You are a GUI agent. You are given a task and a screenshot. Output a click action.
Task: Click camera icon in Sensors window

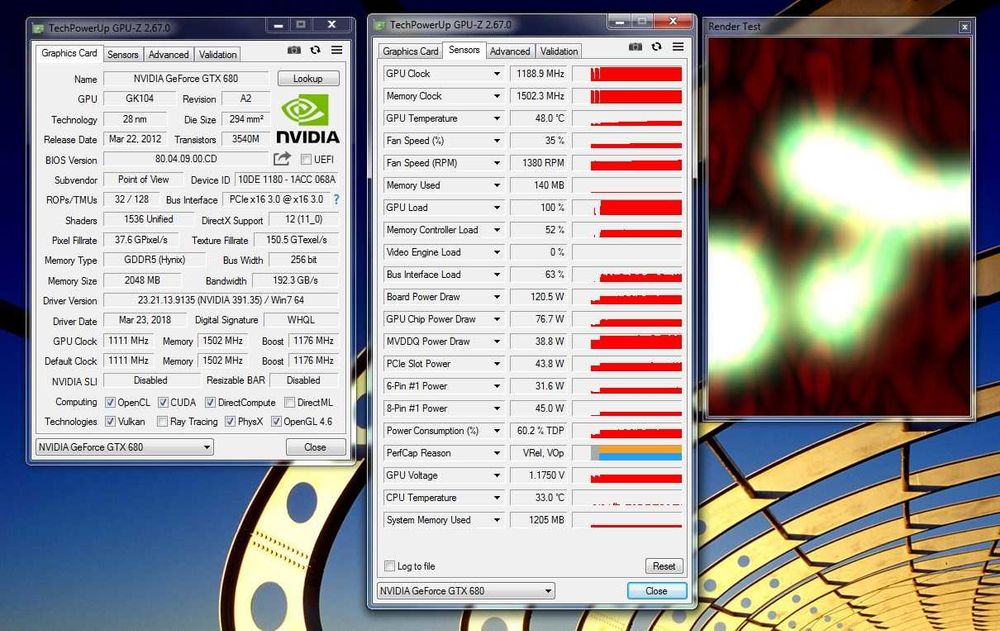coord(635,47)
